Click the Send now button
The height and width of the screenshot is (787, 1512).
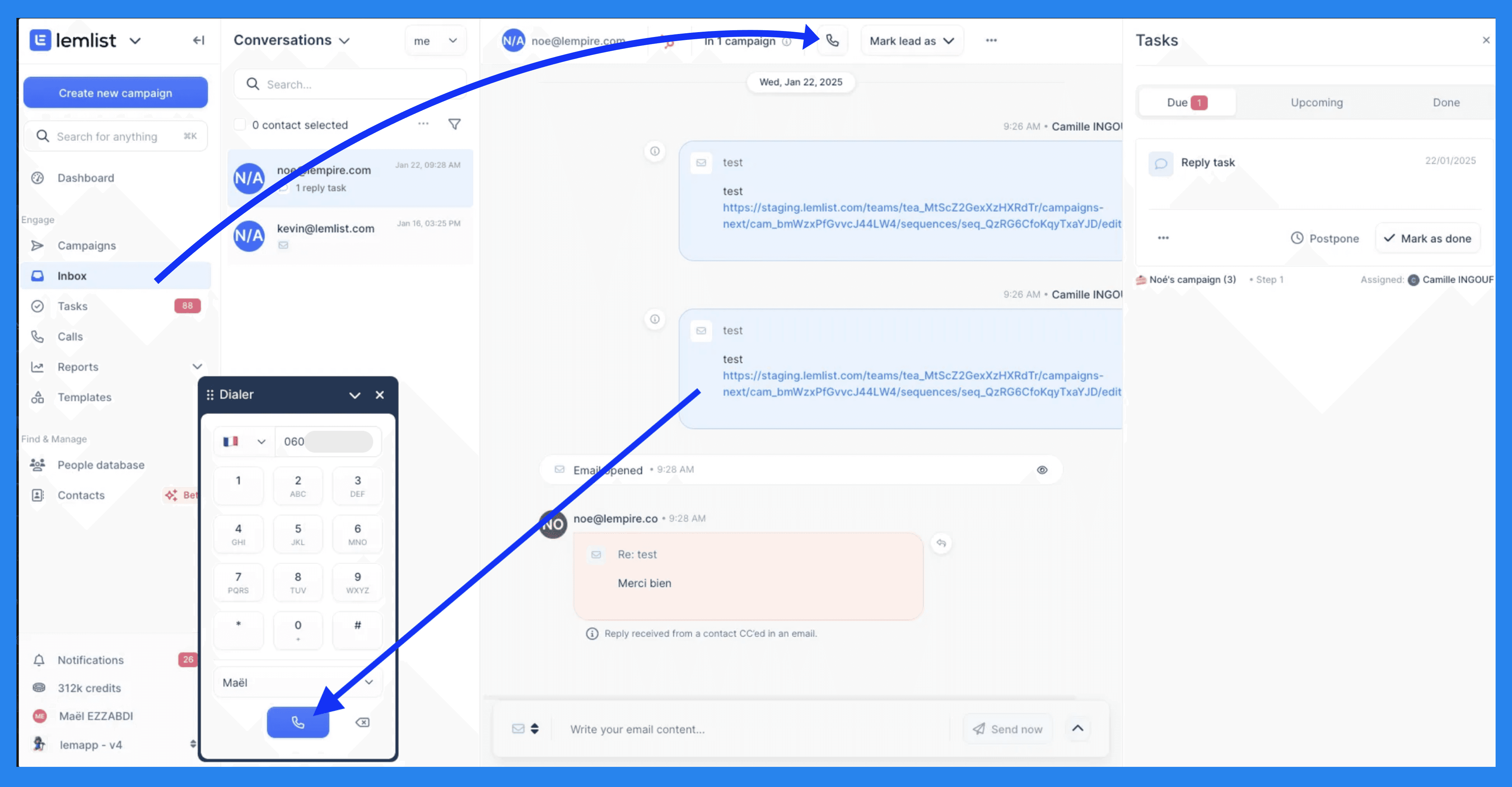1007,729
